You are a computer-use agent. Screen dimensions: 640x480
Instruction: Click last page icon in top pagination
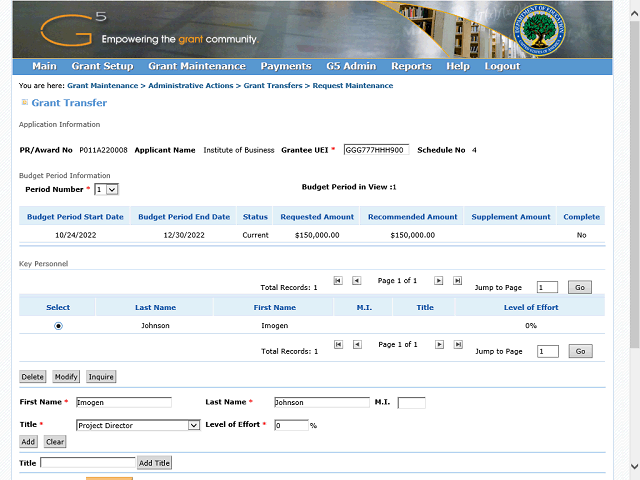coord(457,281)
